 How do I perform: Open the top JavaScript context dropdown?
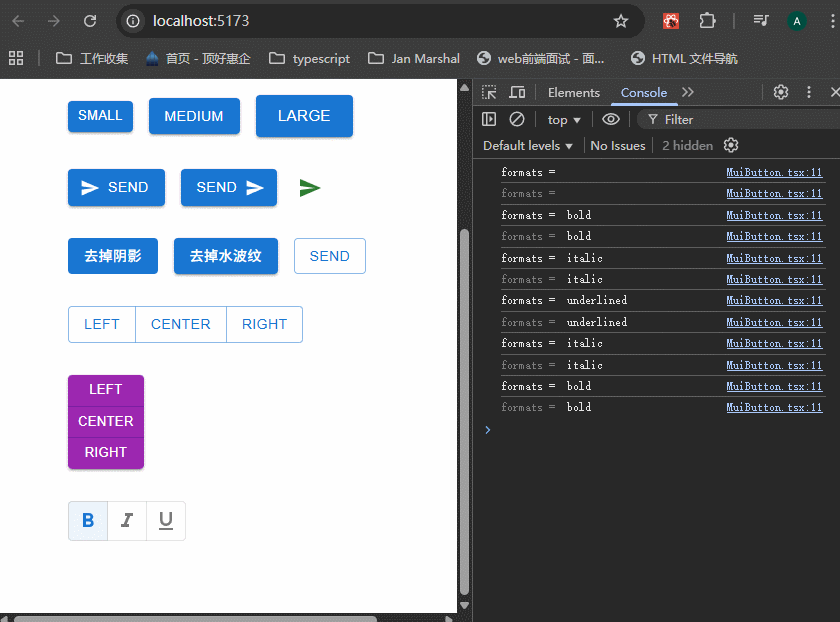[x=564, y=119]
